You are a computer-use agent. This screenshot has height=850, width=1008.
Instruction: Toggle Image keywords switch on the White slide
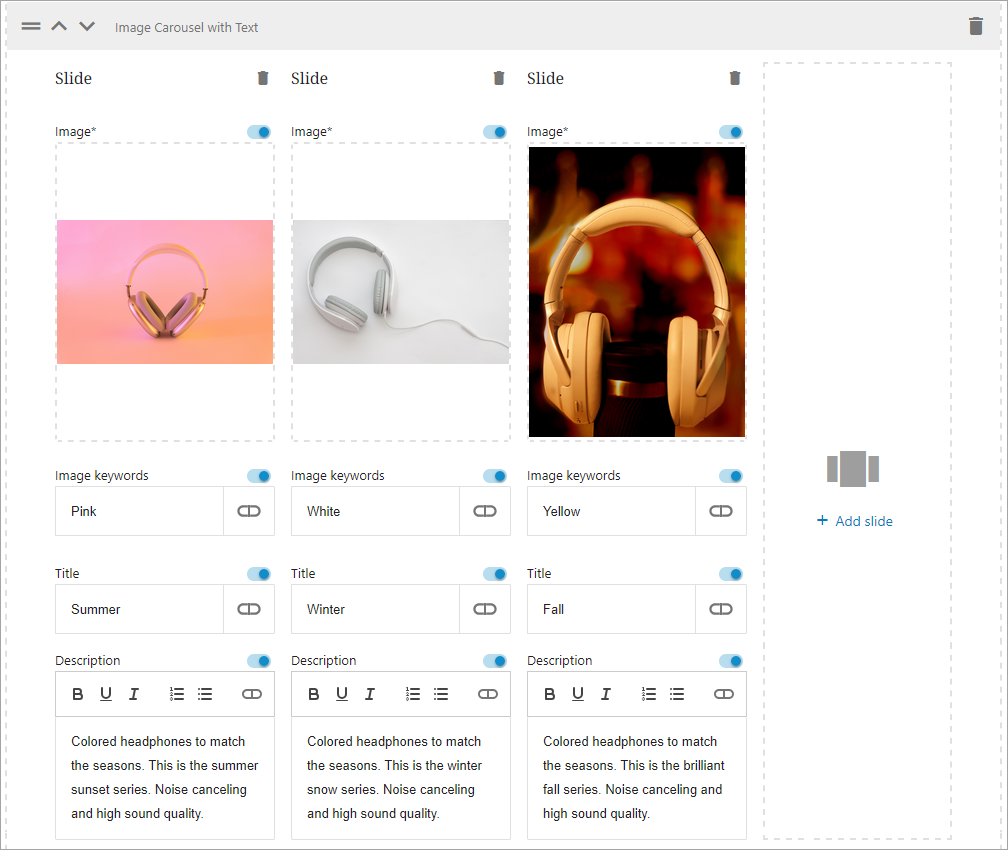[x=495, y=476]
